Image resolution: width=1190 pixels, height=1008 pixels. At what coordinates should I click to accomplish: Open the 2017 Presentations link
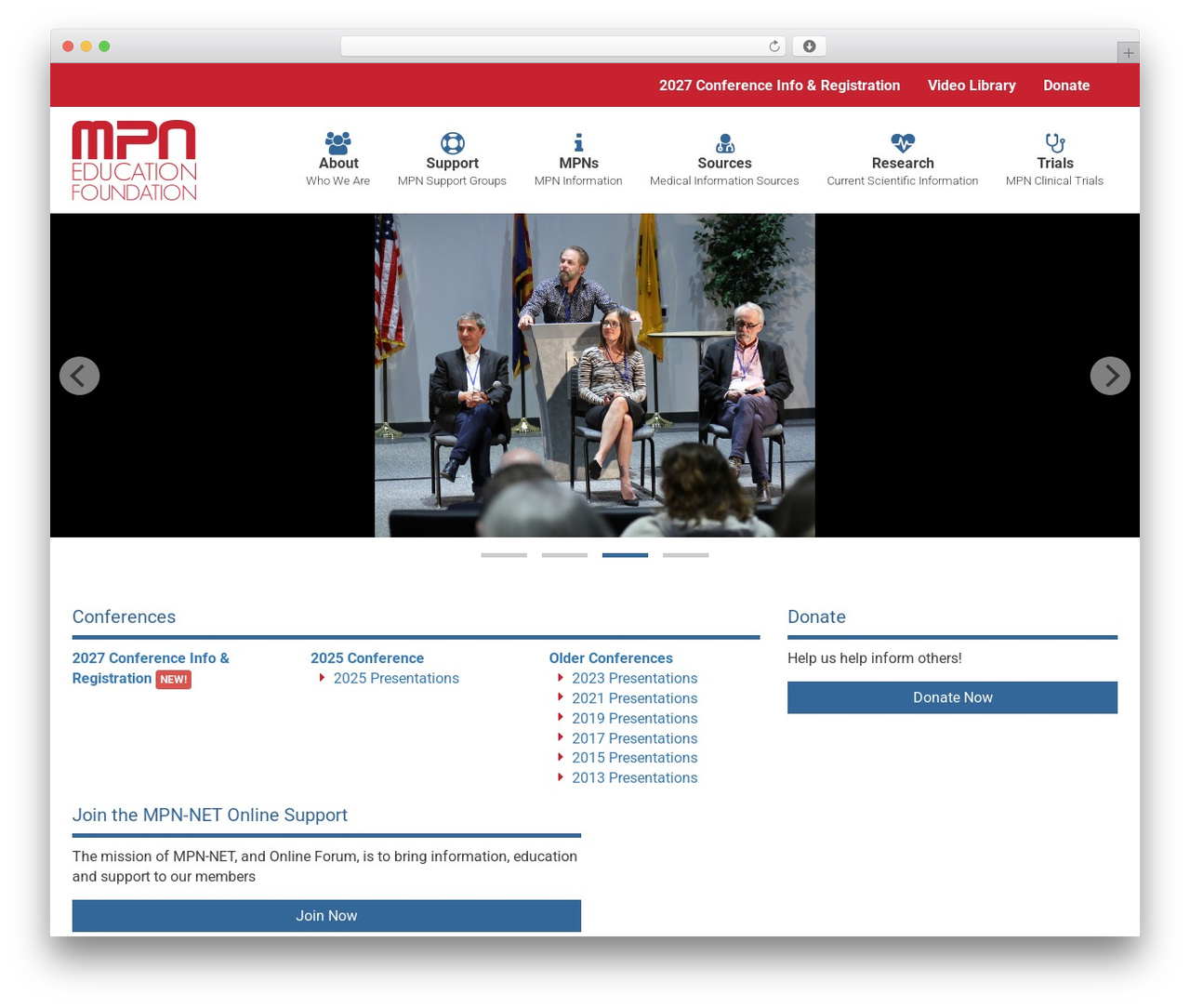tap(634, 738)
